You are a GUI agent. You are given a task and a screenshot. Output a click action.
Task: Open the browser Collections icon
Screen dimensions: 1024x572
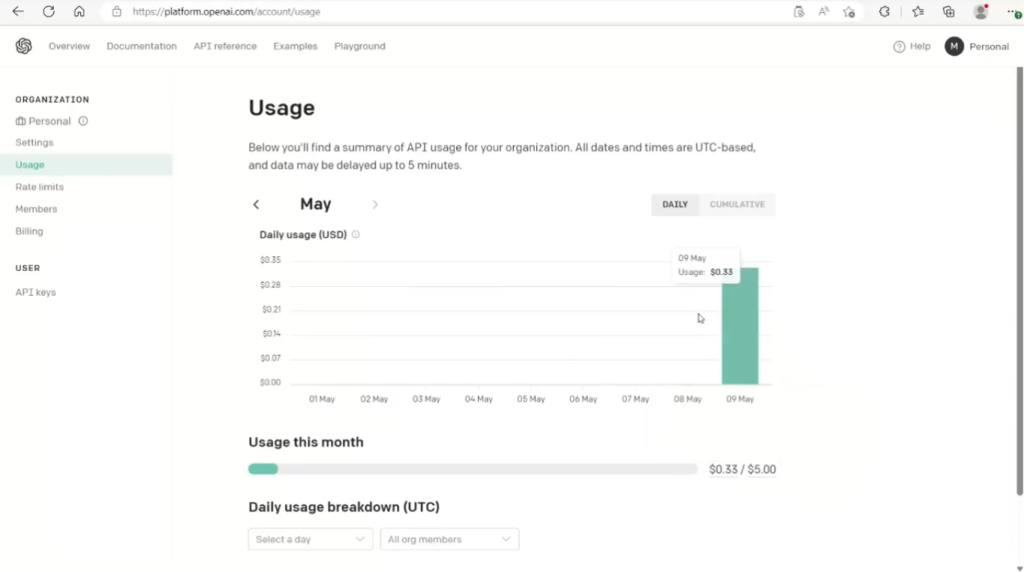click(949, 12)
